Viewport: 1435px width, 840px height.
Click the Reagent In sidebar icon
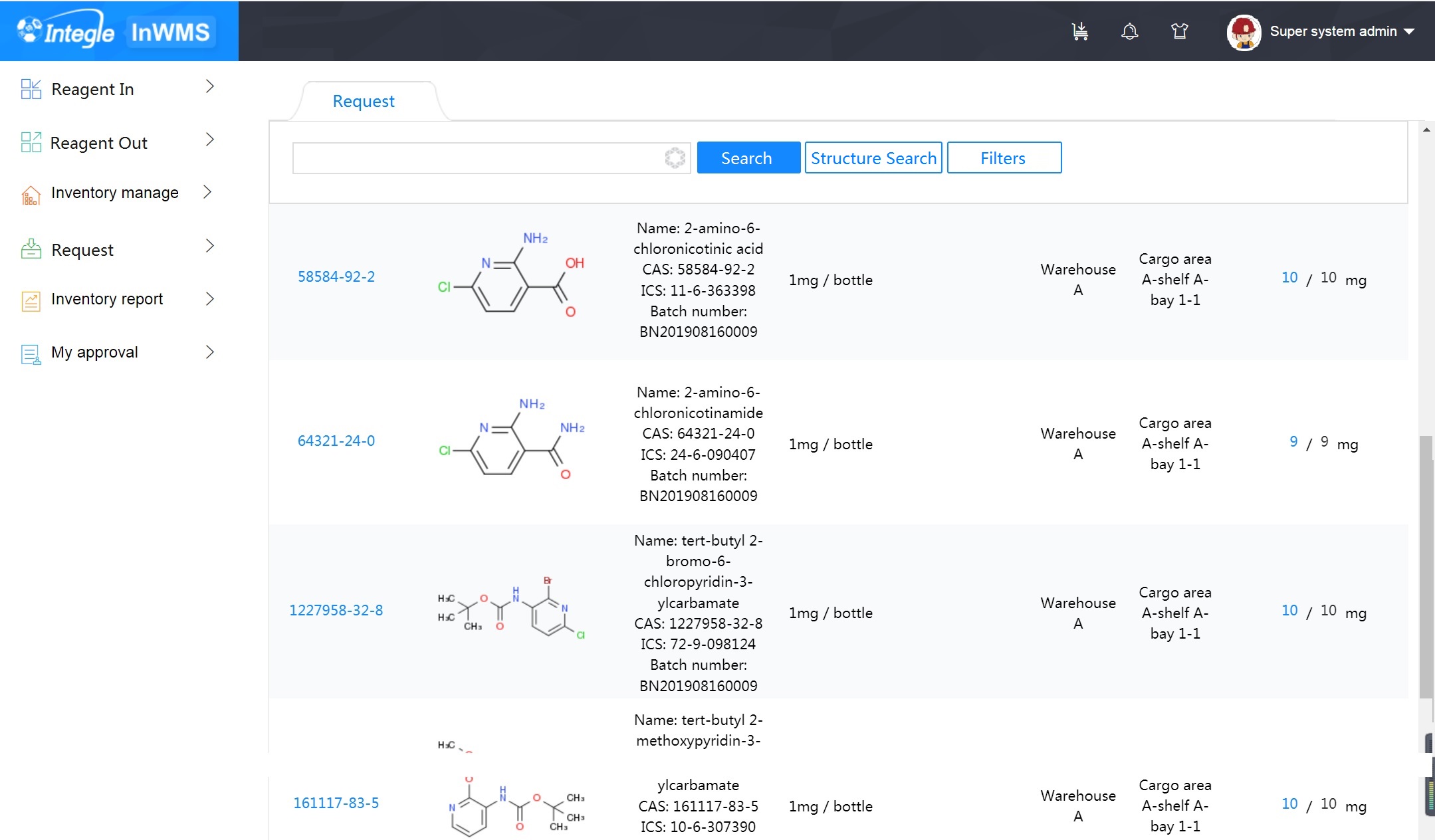tap(29, 88)
